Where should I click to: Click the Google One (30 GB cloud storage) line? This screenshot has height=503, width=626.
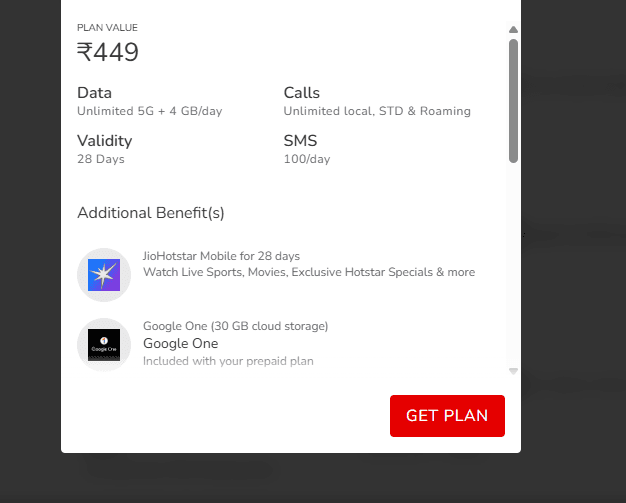235,326
